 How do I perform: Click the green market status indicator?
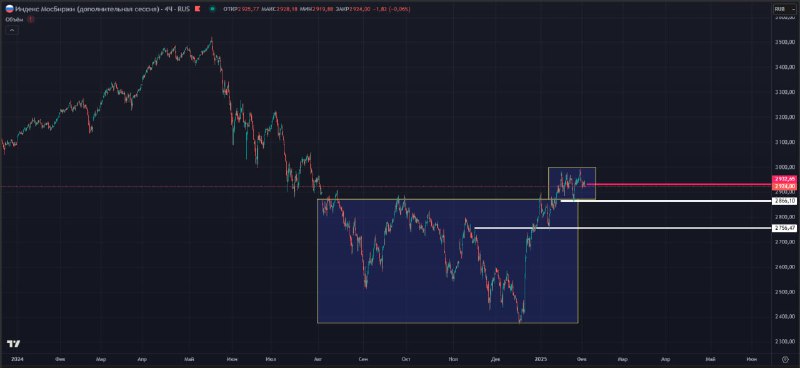pyautogui.click(x=211, y=9)
